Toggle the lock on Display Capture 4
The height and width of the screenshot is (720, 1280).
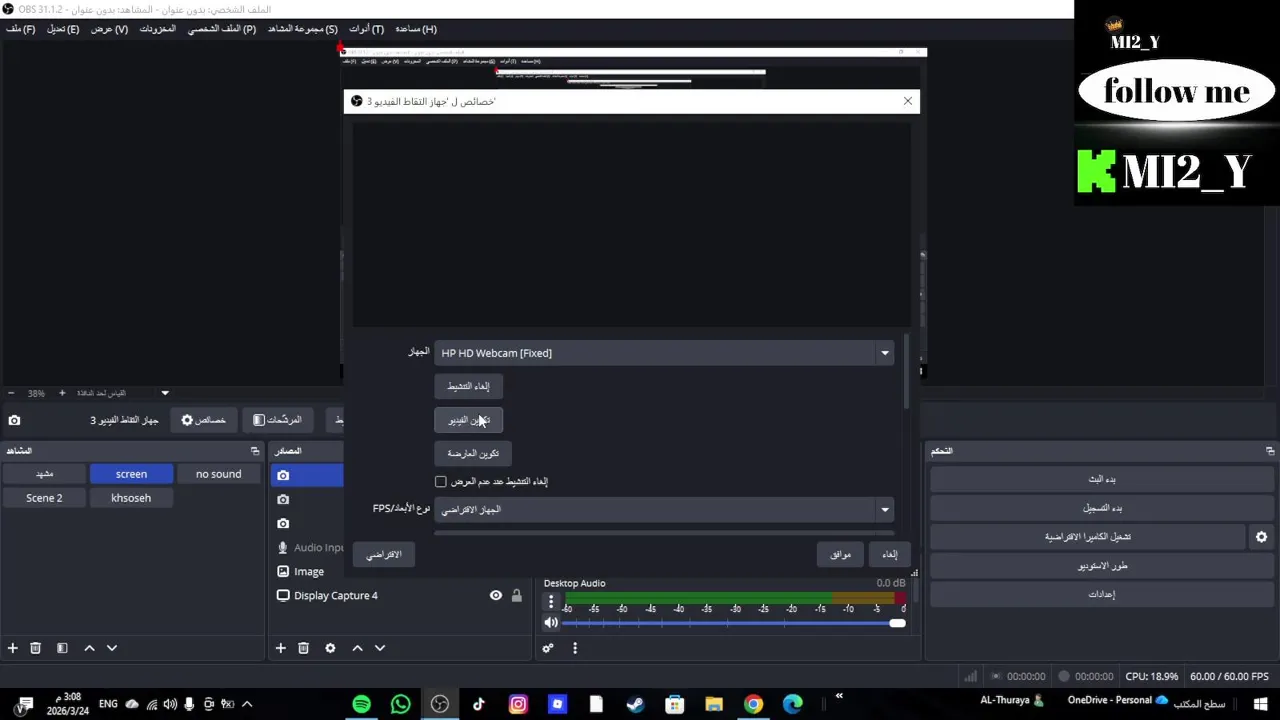tap(517, 596)
